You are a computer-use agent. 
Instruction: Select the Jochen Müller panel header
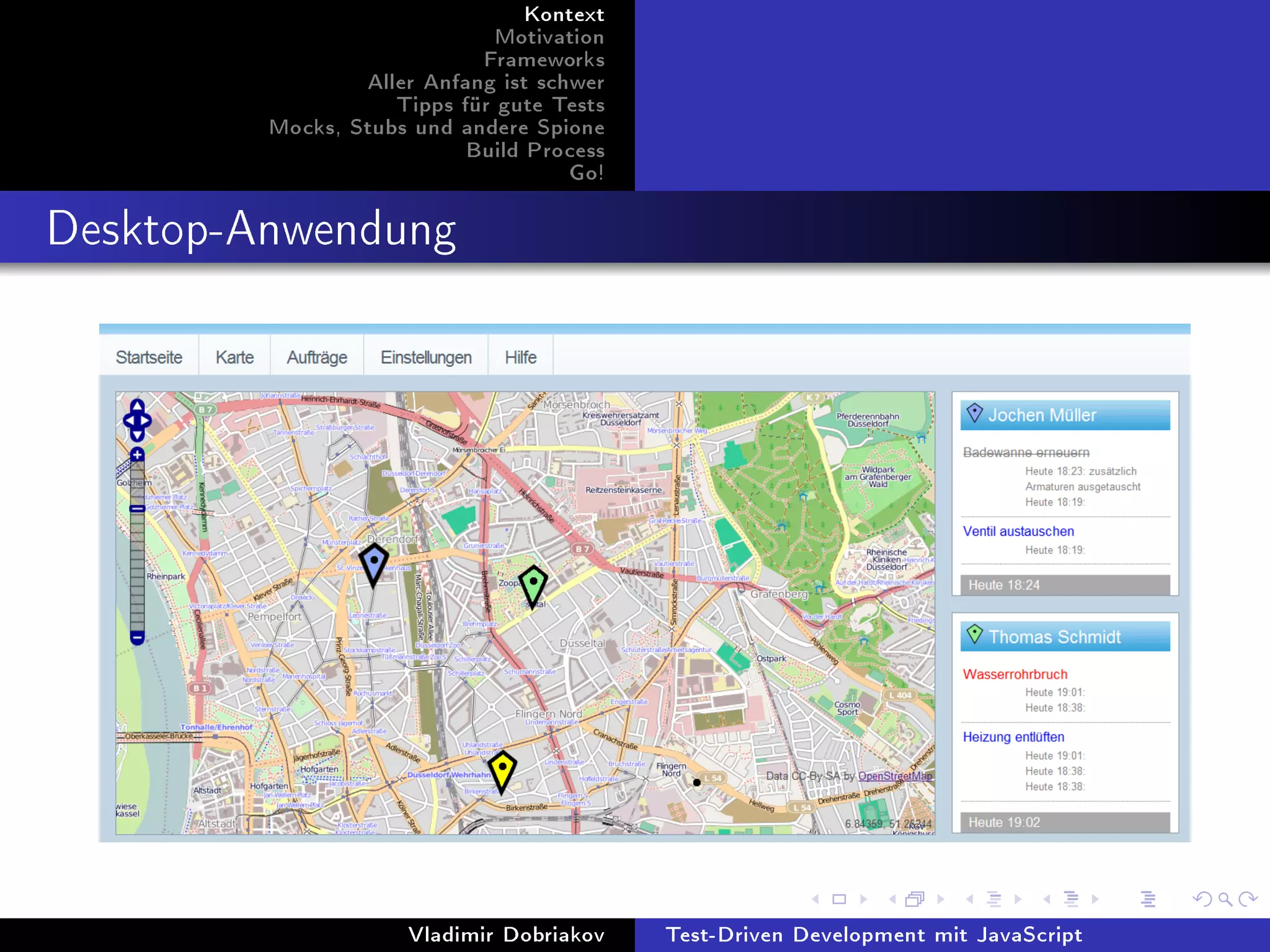(1065, 415)
